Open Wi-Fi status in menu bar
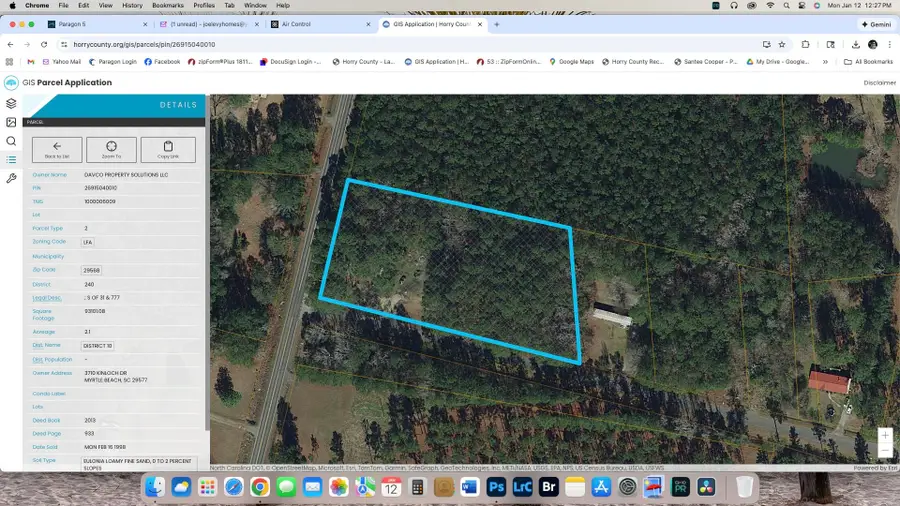This screenshot has height=506, width=900. pyautogui.click(x=770, y=5)
